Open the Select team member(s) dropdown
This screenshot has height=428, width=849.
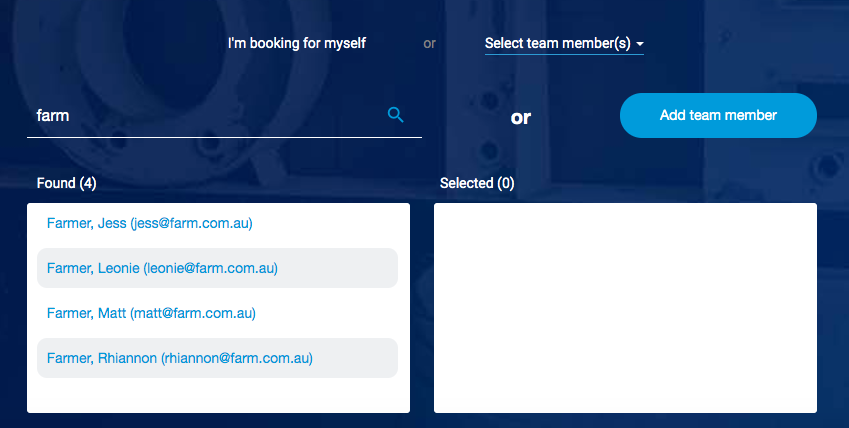click(557, 43)
